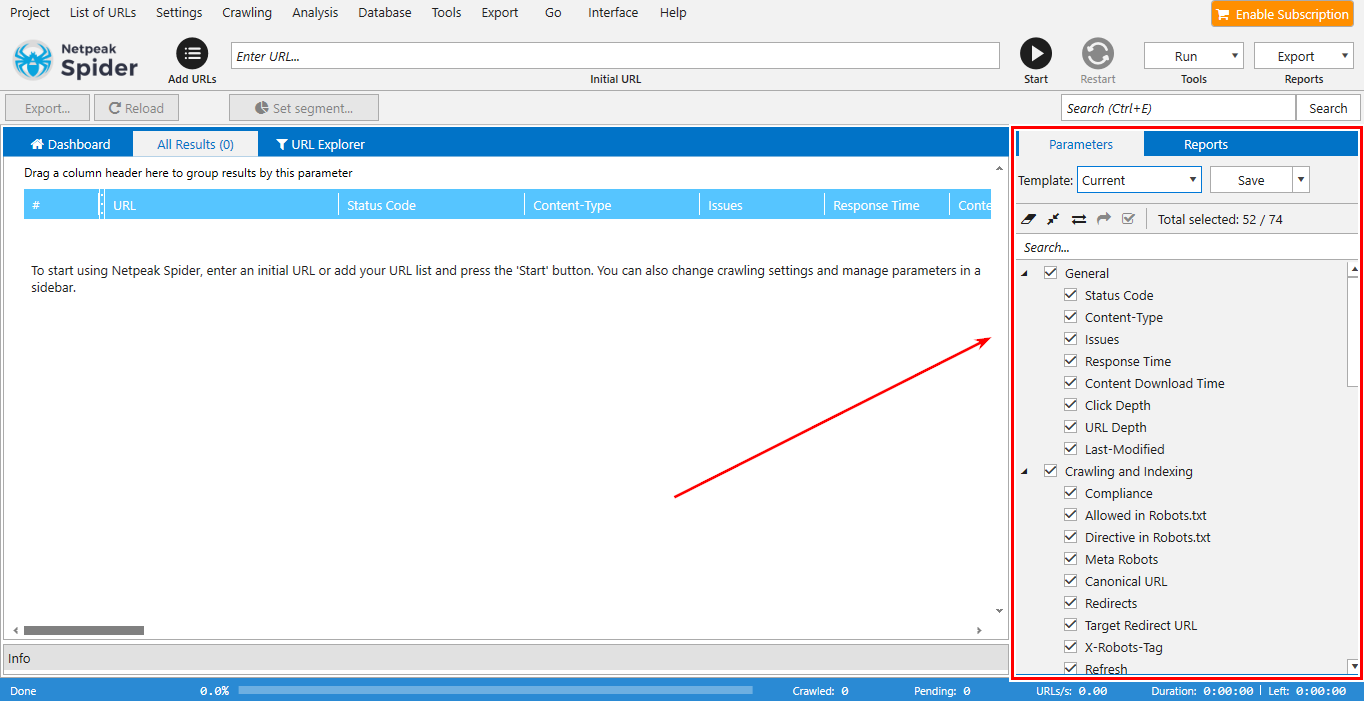Screen dimensions: 1364x701
Task: Toggle the URL Depth checkbox
Action: (x=1071, y=427)
